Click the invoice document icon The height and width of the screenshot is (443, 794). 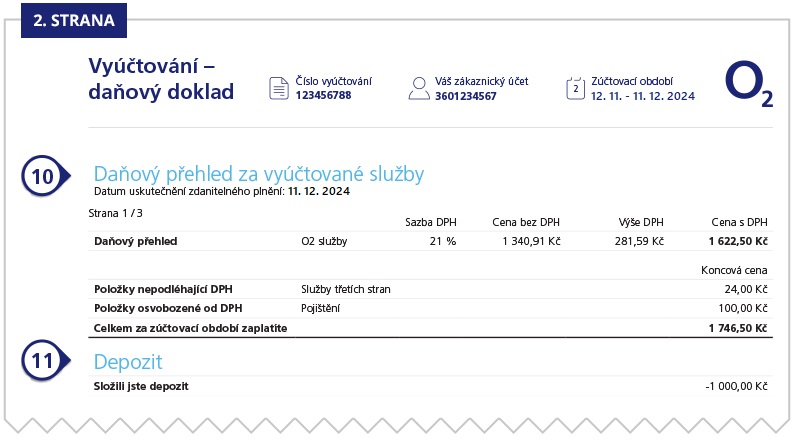(279, 88)
